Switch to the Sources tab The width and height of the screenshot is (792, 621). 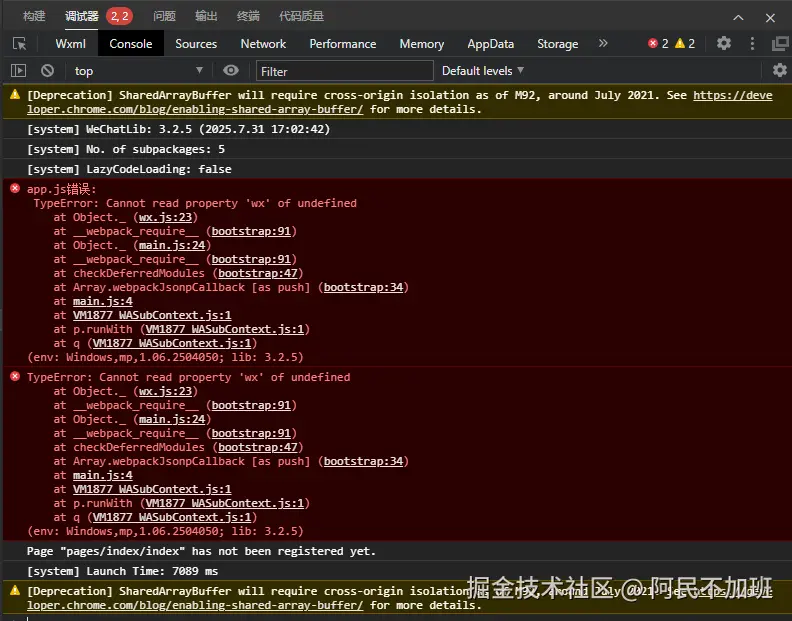point(196,44)
